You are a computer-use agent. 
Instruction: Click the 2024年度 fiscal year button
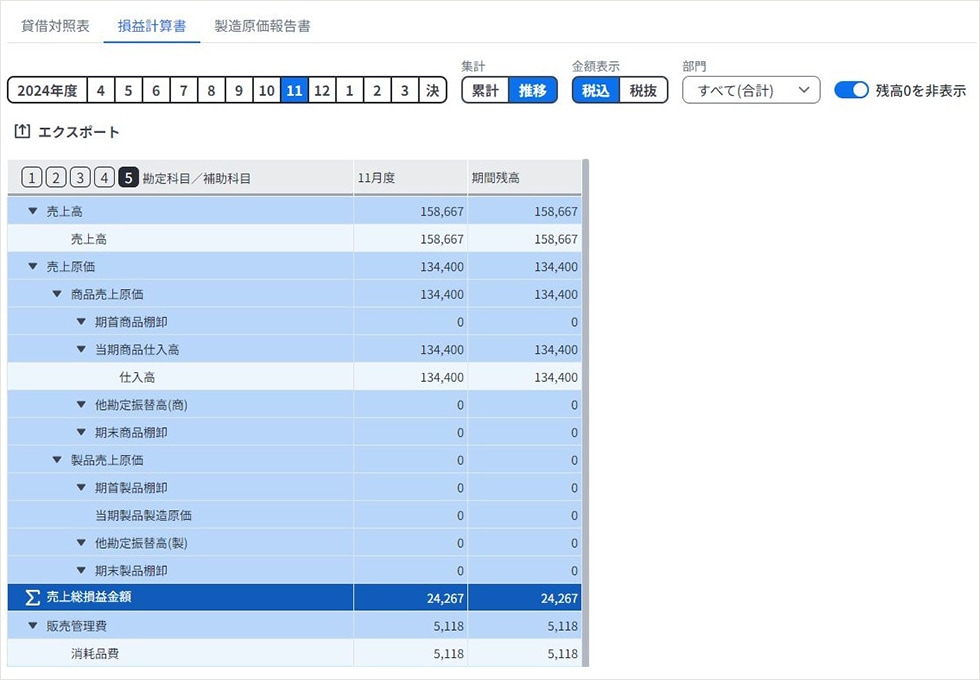47,90
